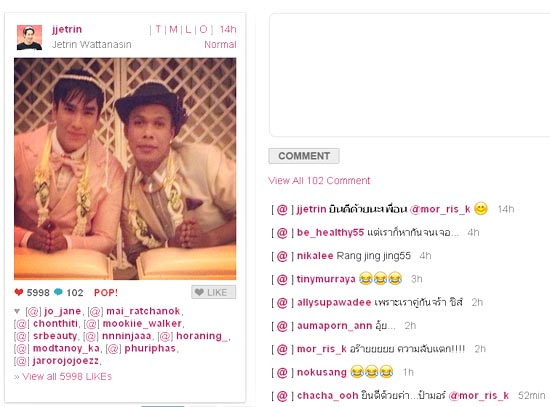Image resolution: width=550 pixels, height=407 pixels.
Task: Click inside the comment text box
Action: point(409,75)
